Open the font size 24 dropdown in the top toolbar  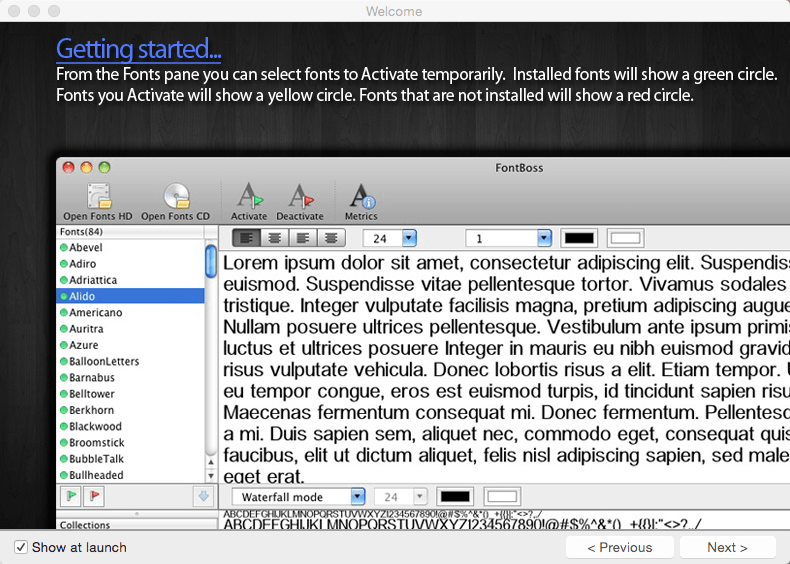point(409,238)
